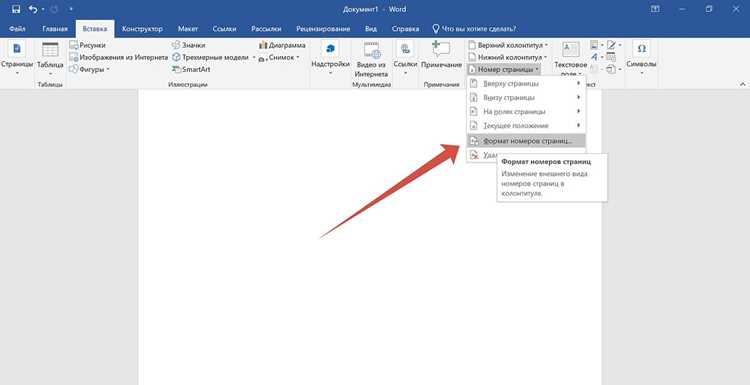Screen dimensions: 750x385
Task: Click Видео из Интернета button
Action: [x=372, y=59]
